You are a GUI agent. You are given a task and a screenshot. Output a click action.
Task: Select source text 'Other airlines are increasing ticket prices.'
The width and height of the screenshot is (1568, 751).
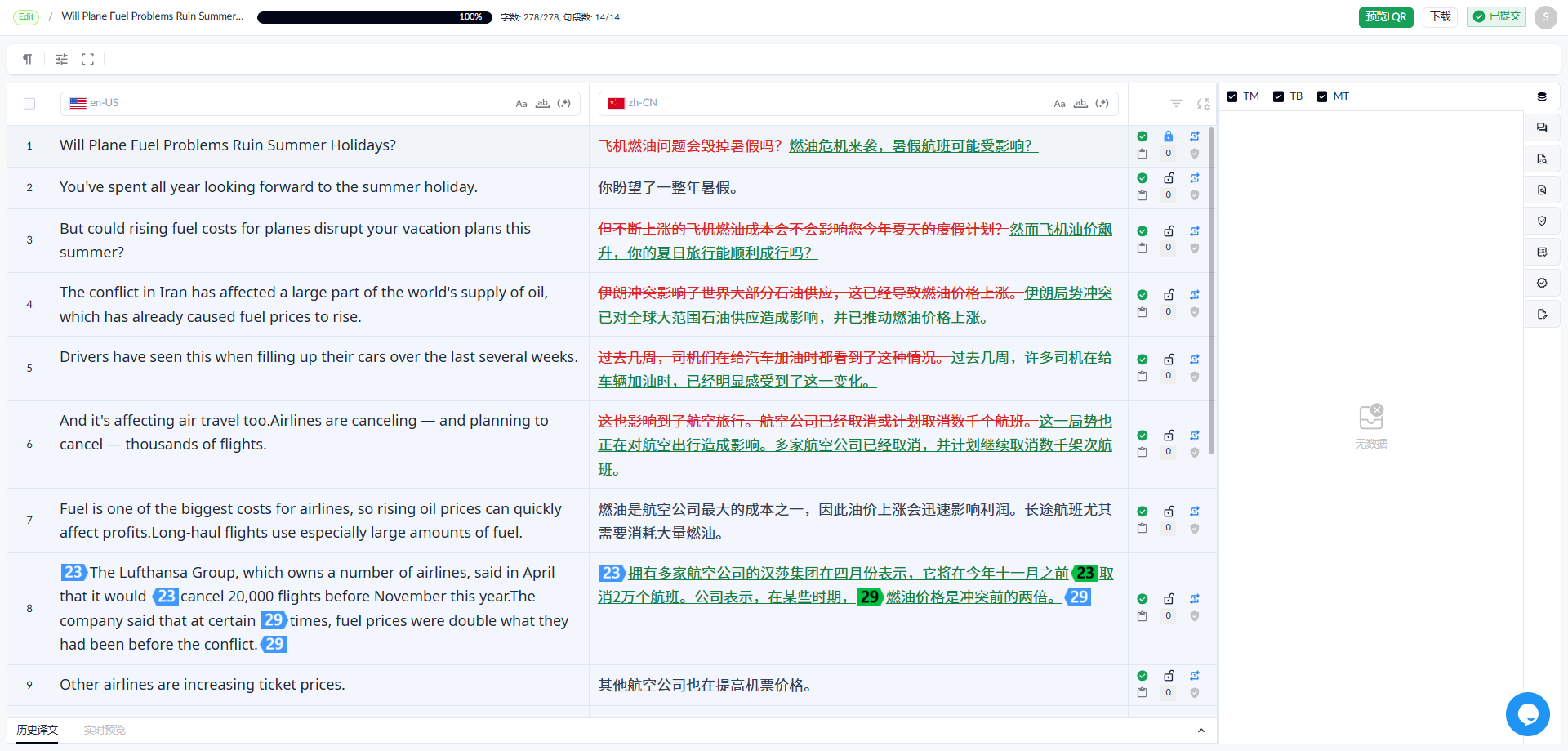pos(203,685)
